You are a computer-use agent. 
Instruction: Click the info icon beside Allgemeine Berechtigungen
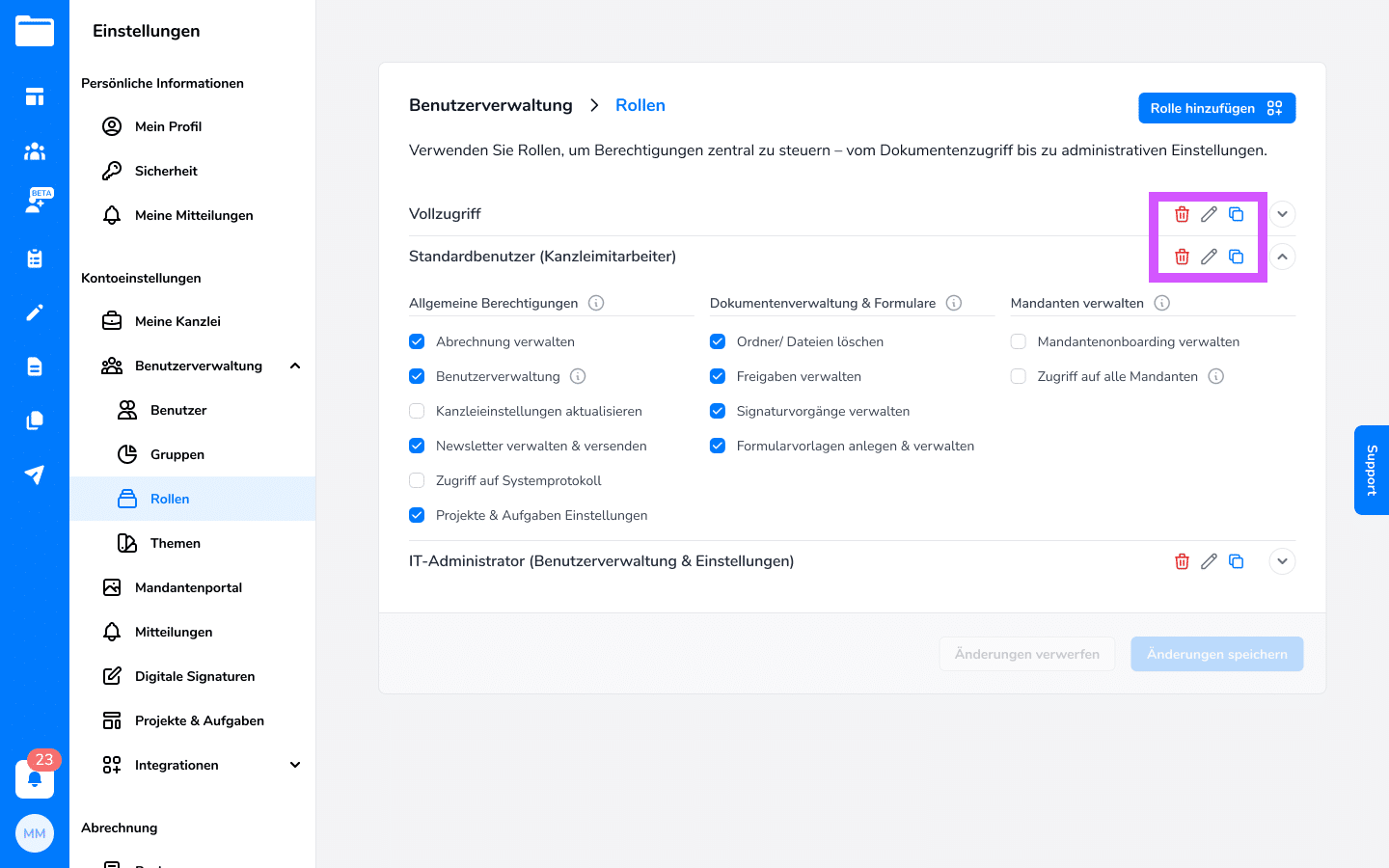tap(596, 303)
